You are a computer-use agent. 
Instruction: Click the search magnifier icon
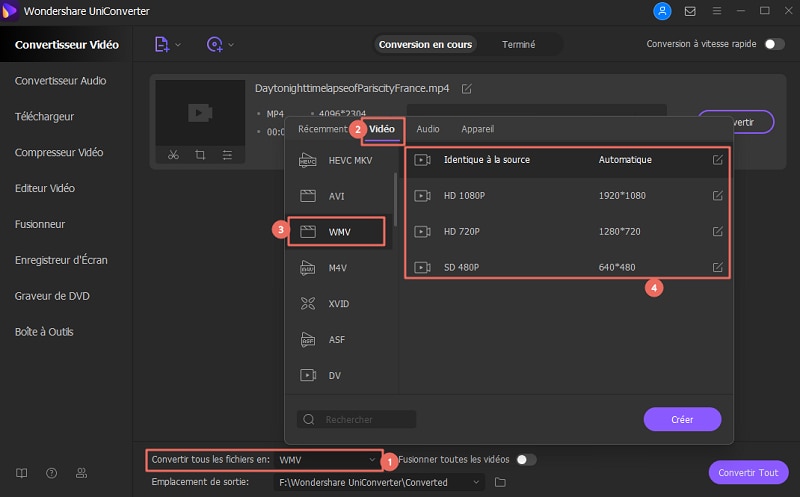tap(308, 419)
